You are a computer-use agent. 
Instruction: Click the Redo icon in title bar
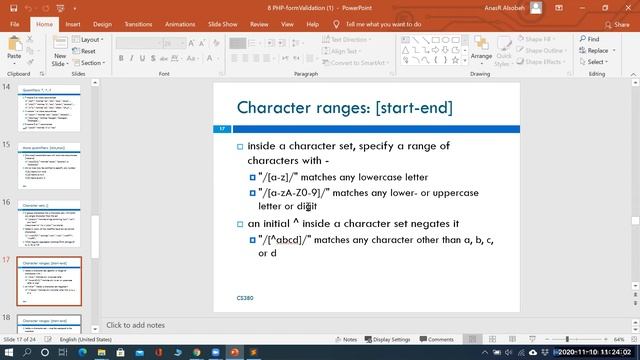(45, 8)
